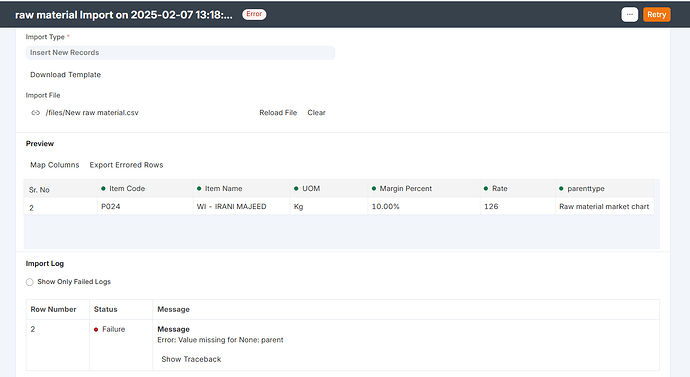Screen dimensions: 690x377
Task: Click Reload File
Action: click(x=278, y=113)
